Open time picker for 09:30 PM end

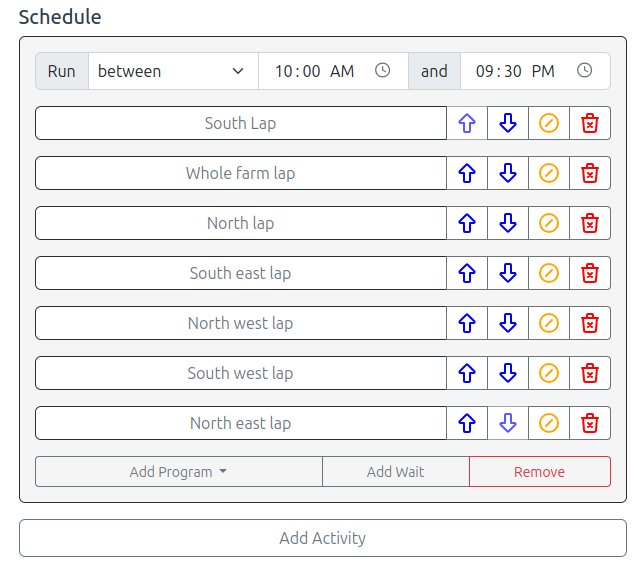[x=584, y=70]
